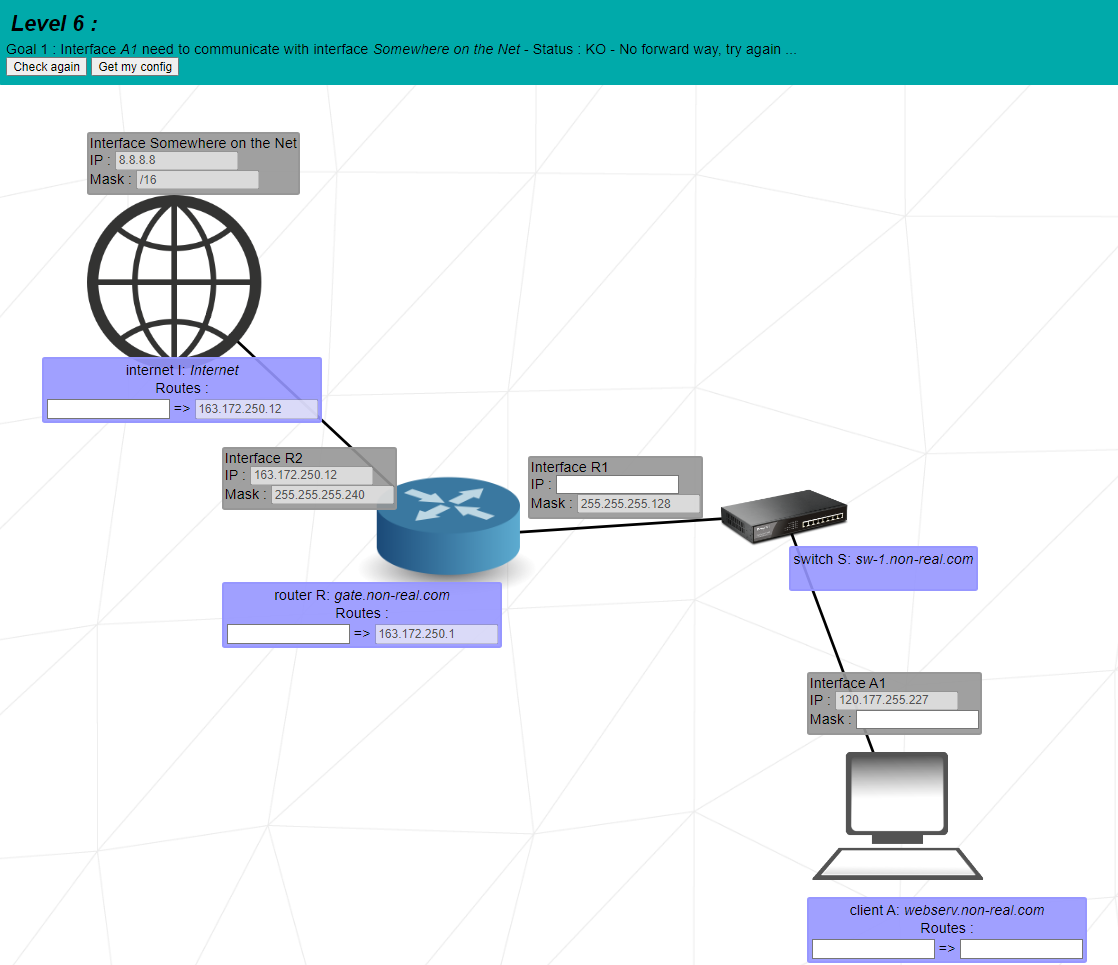Focus the router R route destination empty field
1118x965 pixels.
(288, 633)
